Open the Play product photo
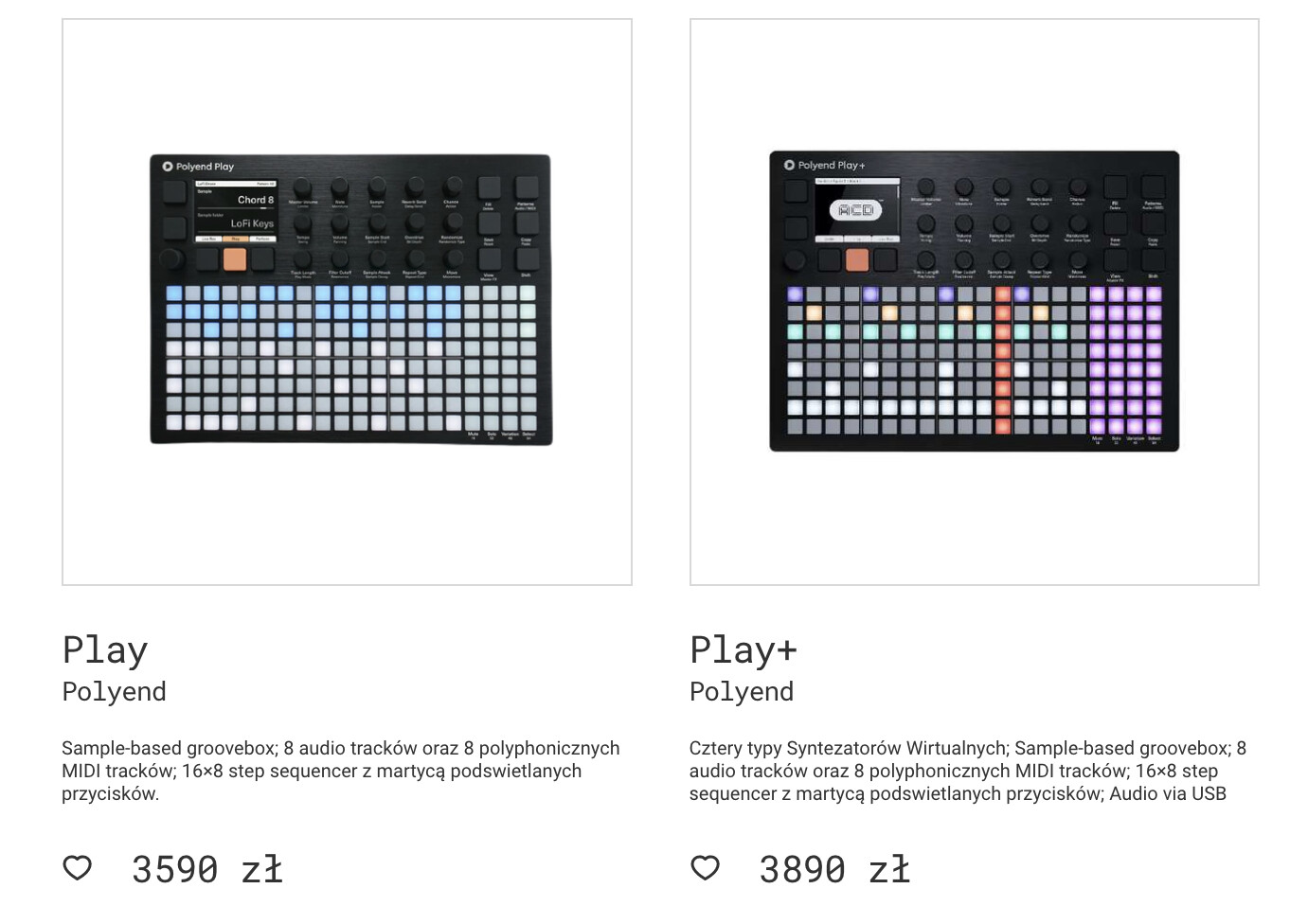The height and width of the screenshot is (924, 1290). pyautogui.click(x=347, y=302)
